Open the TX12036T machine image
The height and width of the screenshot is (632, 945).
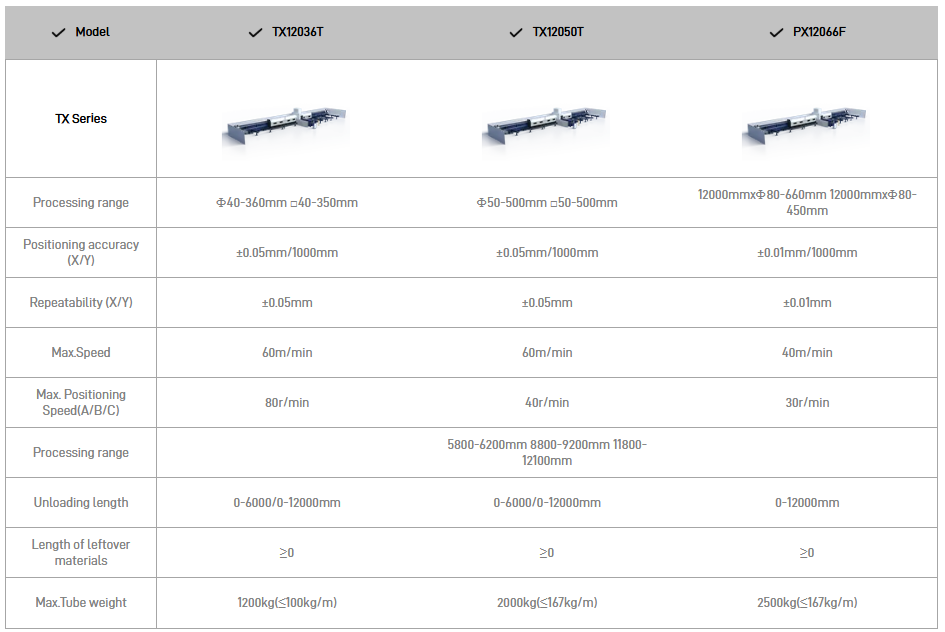(x=287, y=129)
